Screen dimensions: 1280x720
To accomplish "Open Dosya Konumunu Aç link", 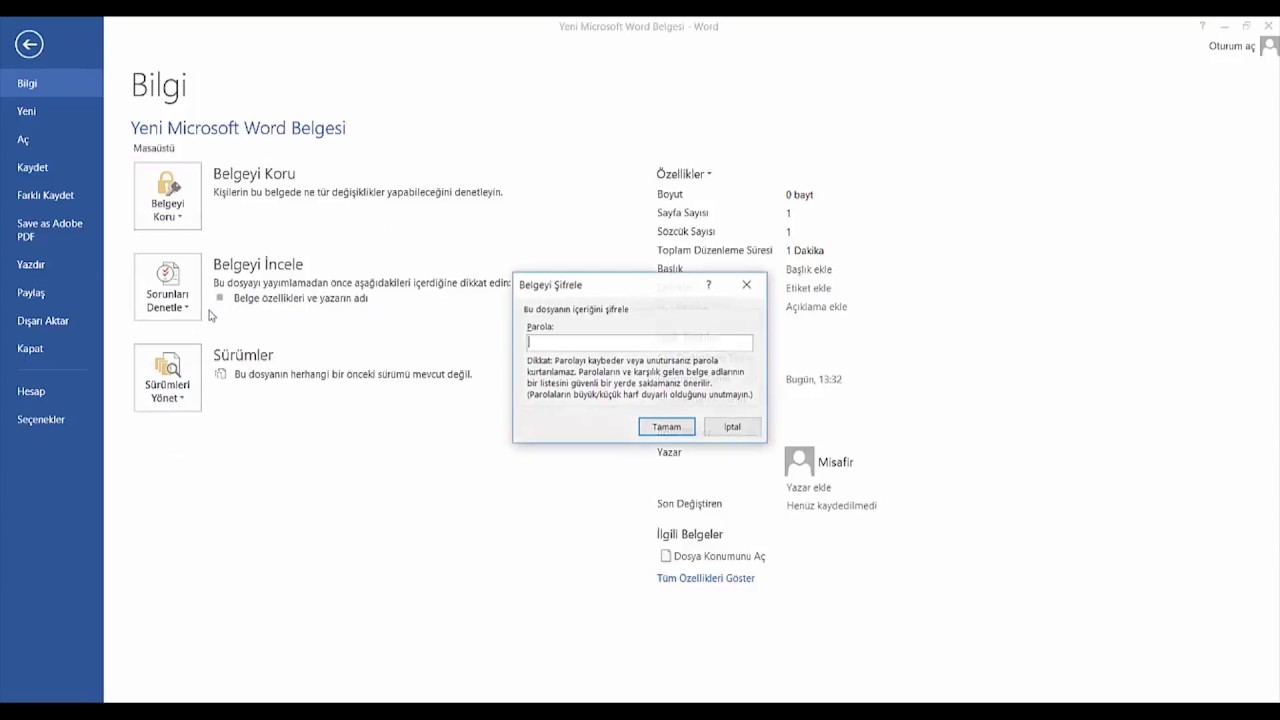I will click(713, 556).
